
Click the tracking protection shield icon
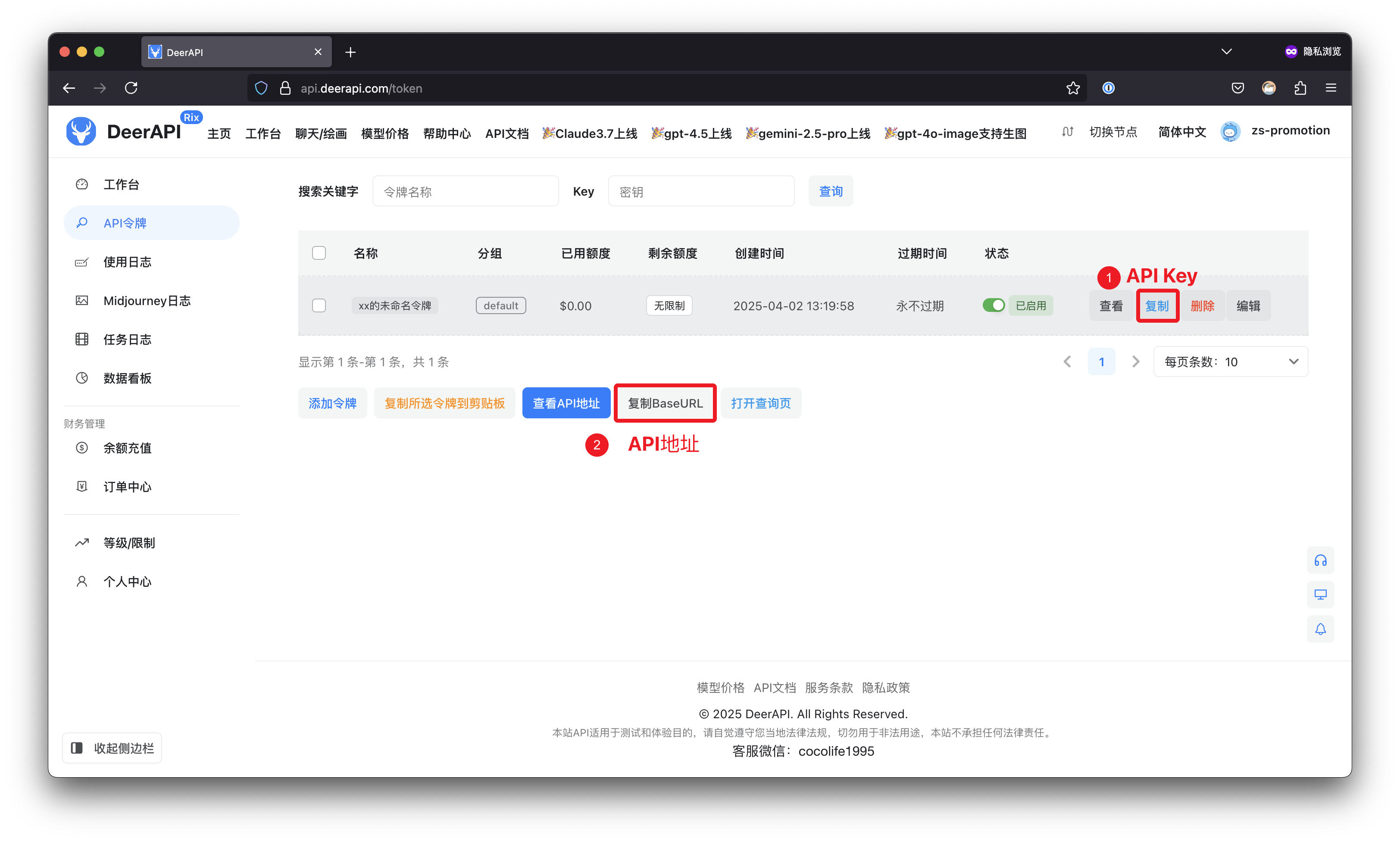coord(261,88)
